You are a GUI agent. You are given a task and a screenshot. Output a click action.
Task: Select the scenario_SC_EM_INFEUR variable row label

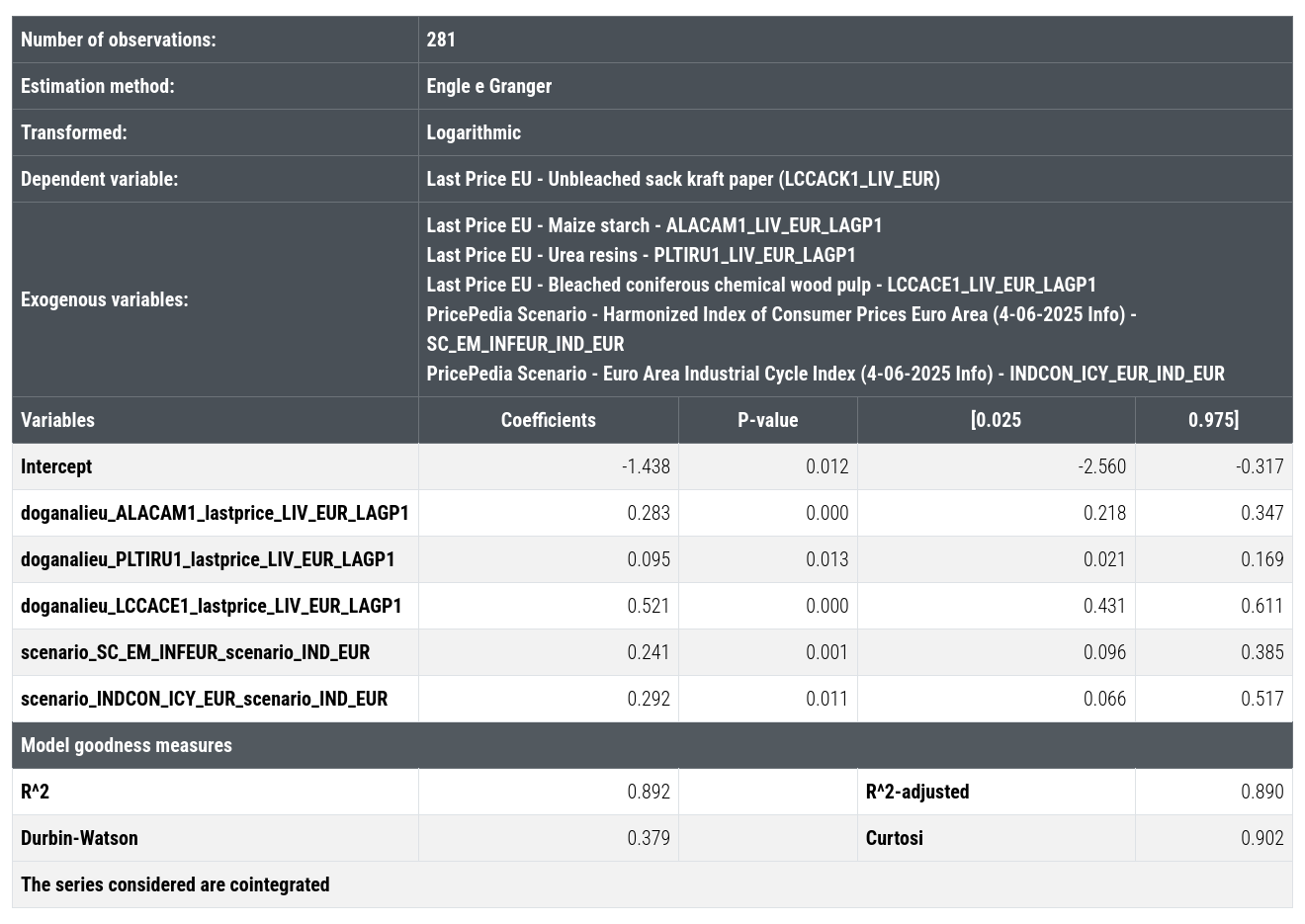click(195, 652)
